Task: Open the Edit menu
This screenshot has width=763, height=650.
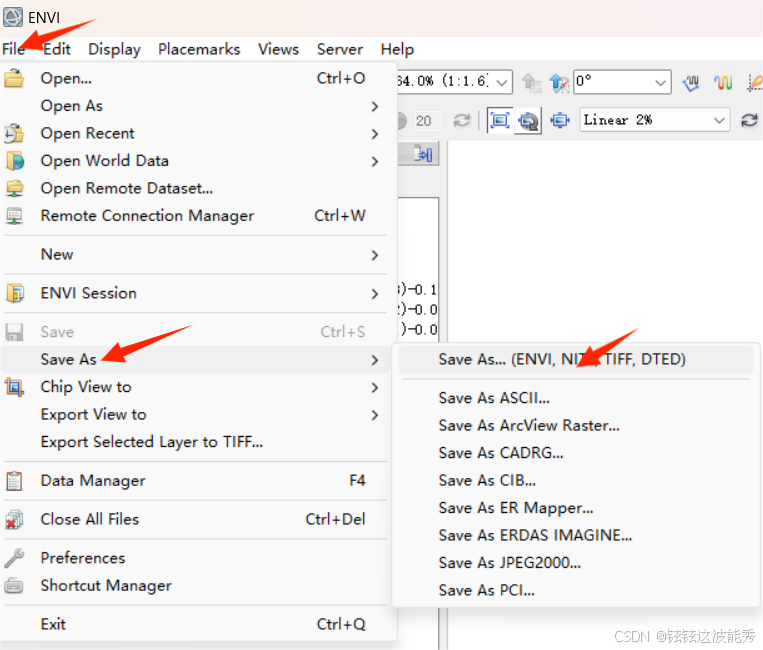Action: 57,49
